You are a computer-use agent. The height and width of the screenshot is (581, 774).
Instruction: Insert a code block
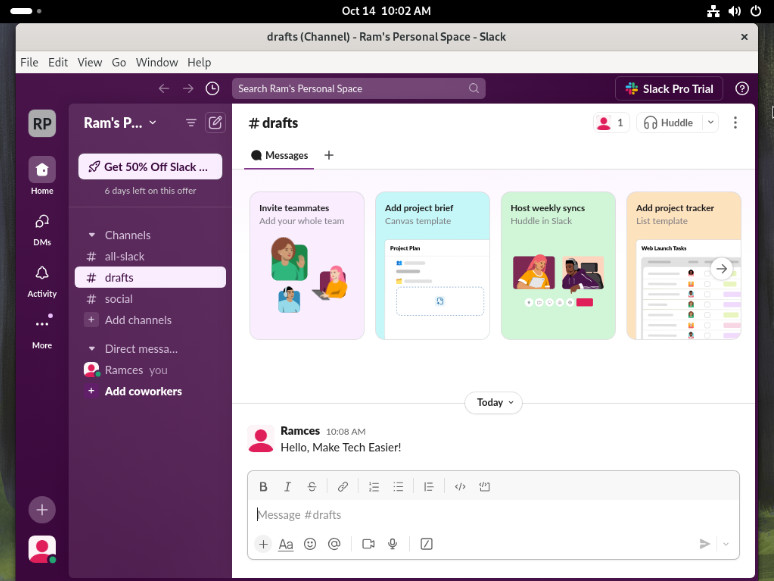[484, 487]
